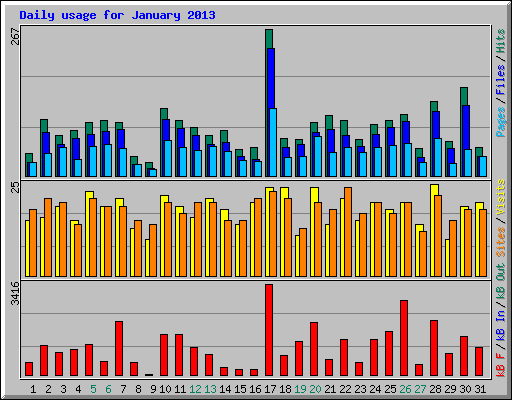
Task: Click the 'Pages' legend label
Action: (x=501, y=122)
